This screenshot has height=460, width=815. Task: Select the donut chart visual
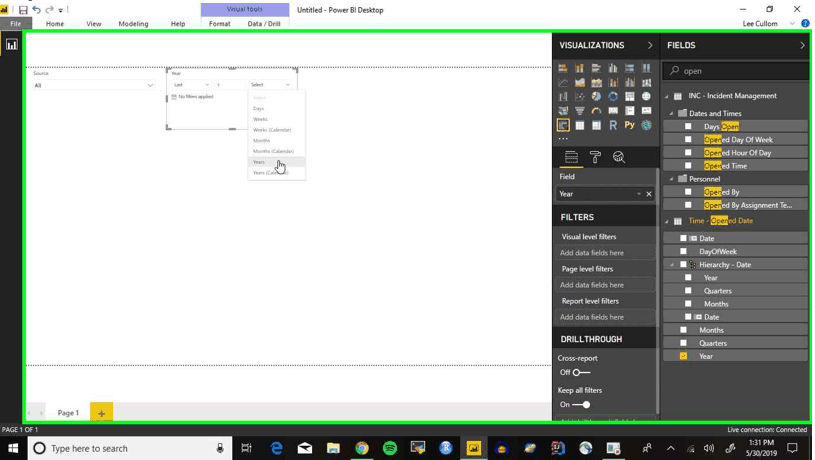click(x=613, y=97)
